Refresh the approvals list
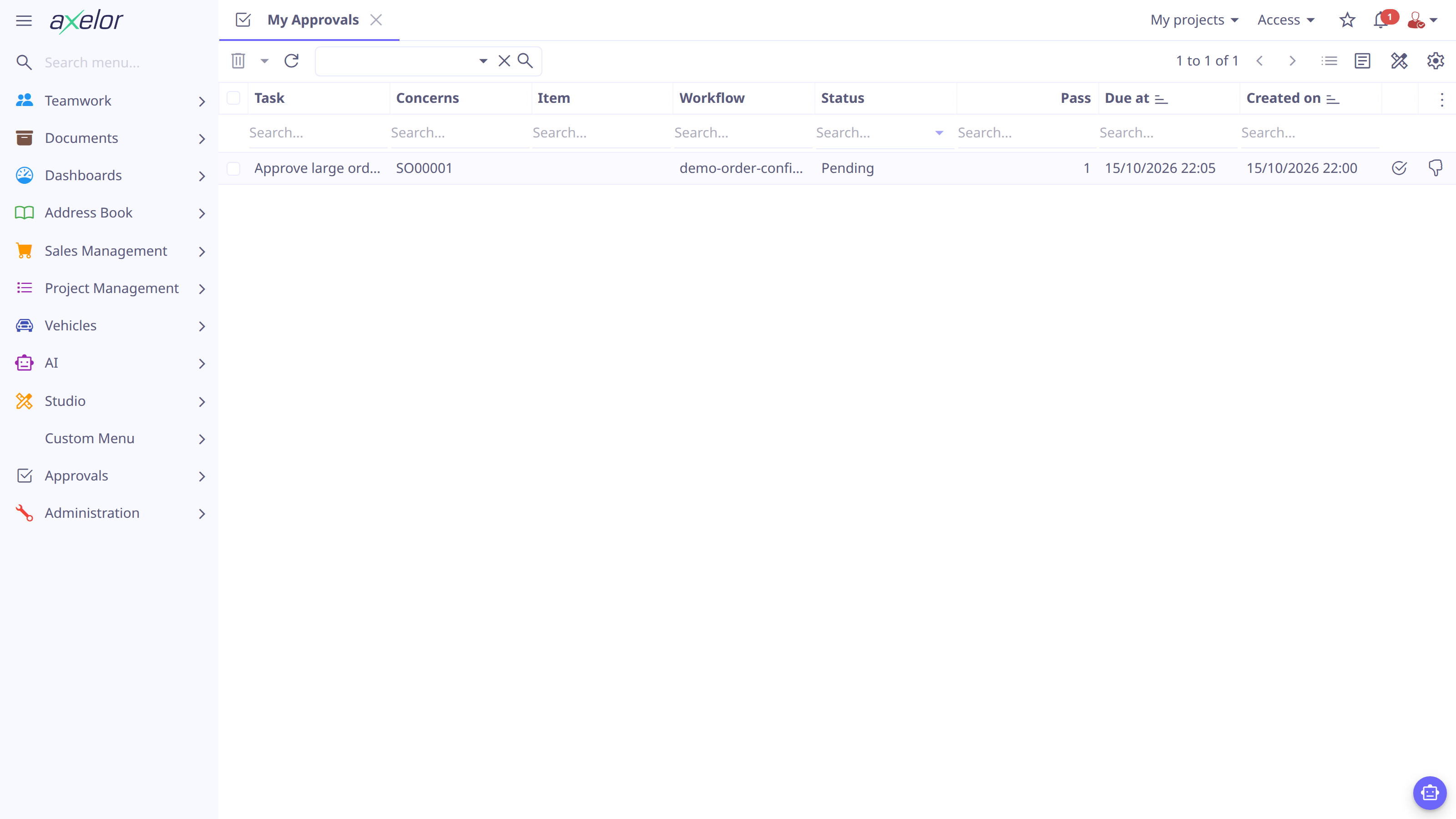Screen dimensions: 1456x819 (x=292, y=61)
